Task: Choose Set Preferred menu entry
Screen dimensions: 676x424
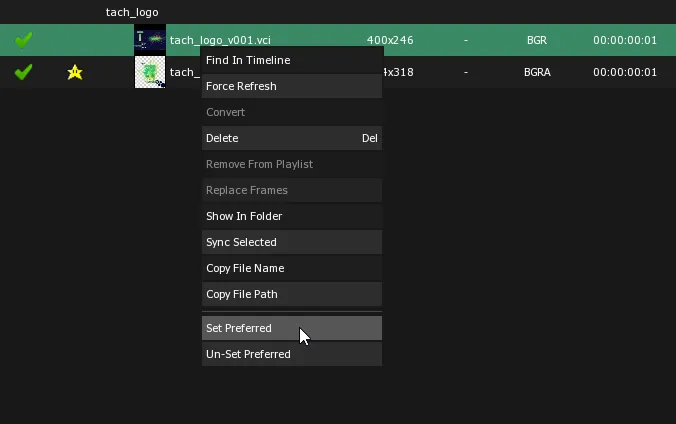Action: [x=292, y=328]
